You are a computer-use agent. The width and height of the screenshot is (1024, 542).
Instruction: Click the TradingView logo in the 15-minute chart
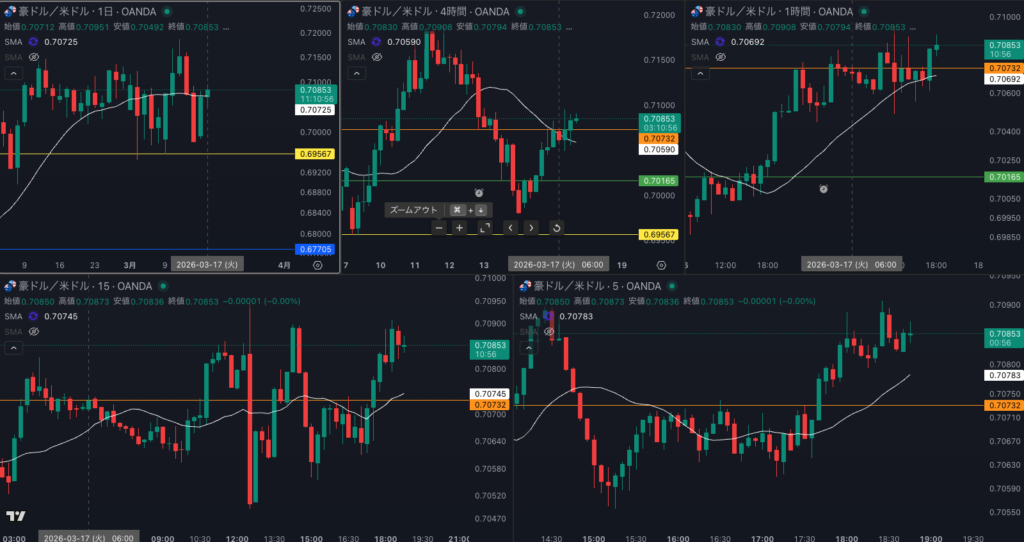click(15, 516)
